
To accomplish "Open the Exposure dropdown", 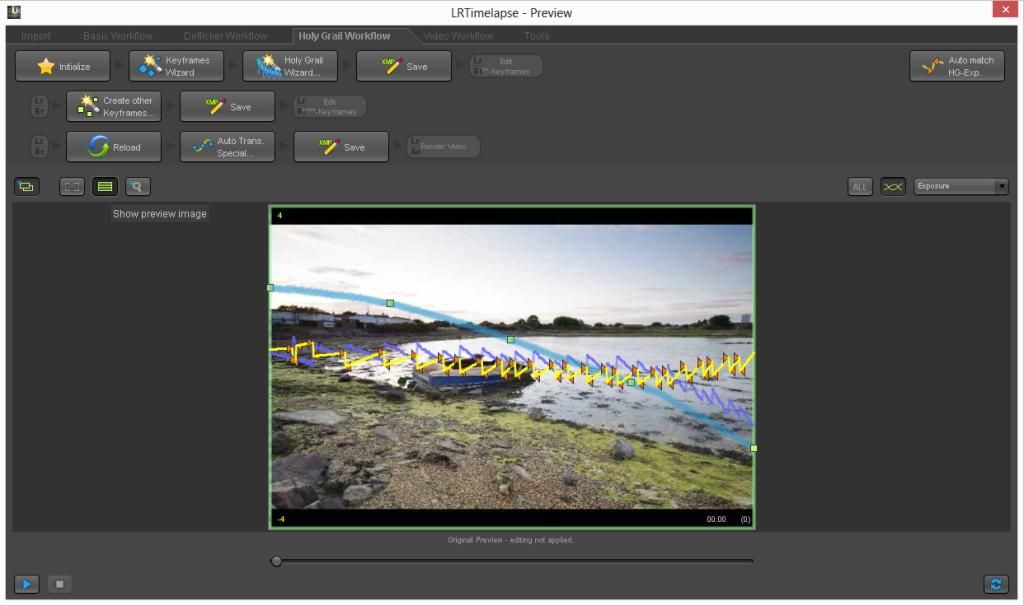I will coord(961,186).
